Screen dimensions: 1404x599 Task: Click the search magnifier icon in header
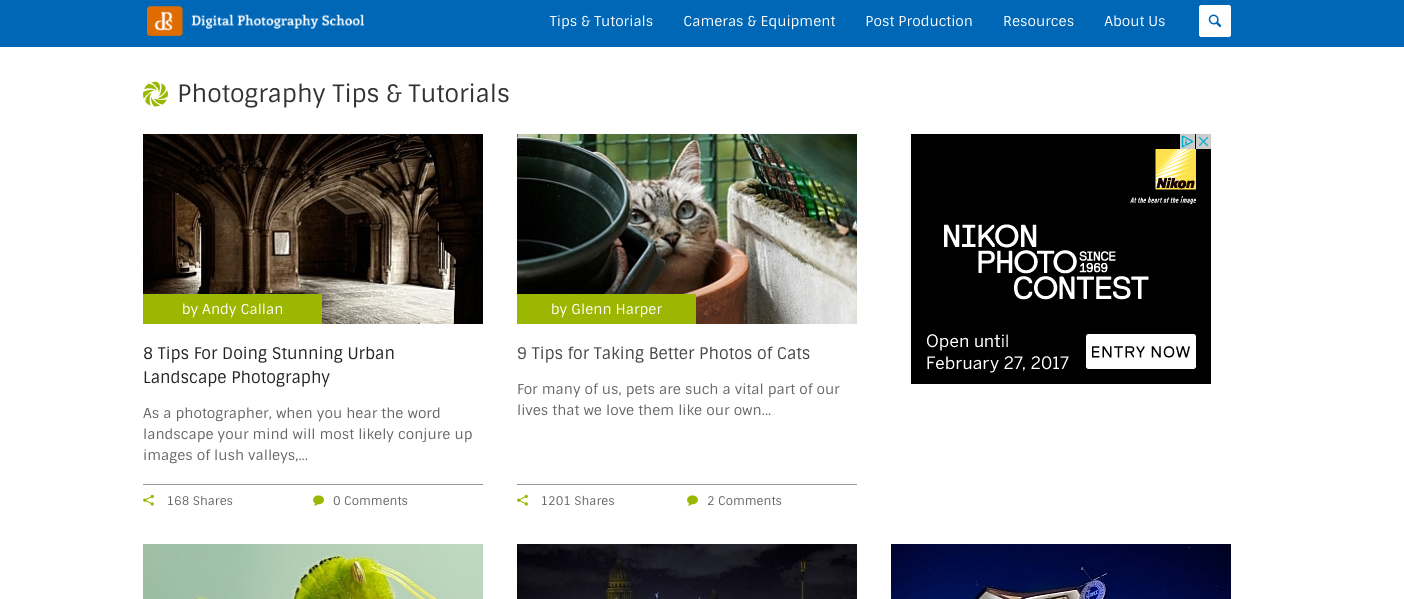coord(1214,21)
